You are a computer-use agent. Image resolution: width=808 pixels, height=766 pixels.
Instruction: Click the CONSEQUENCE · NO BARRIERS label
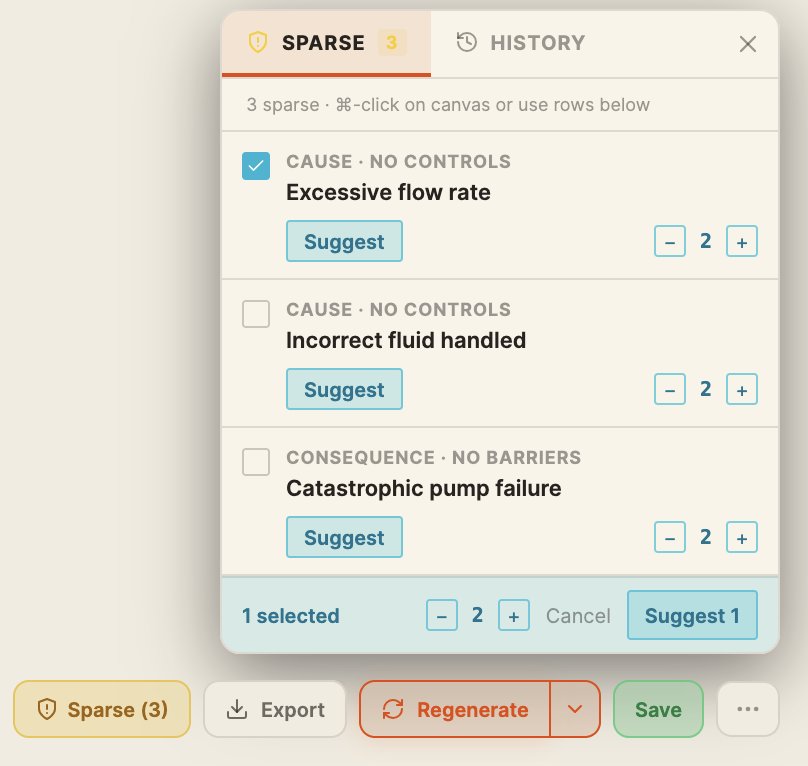[434, 457]
